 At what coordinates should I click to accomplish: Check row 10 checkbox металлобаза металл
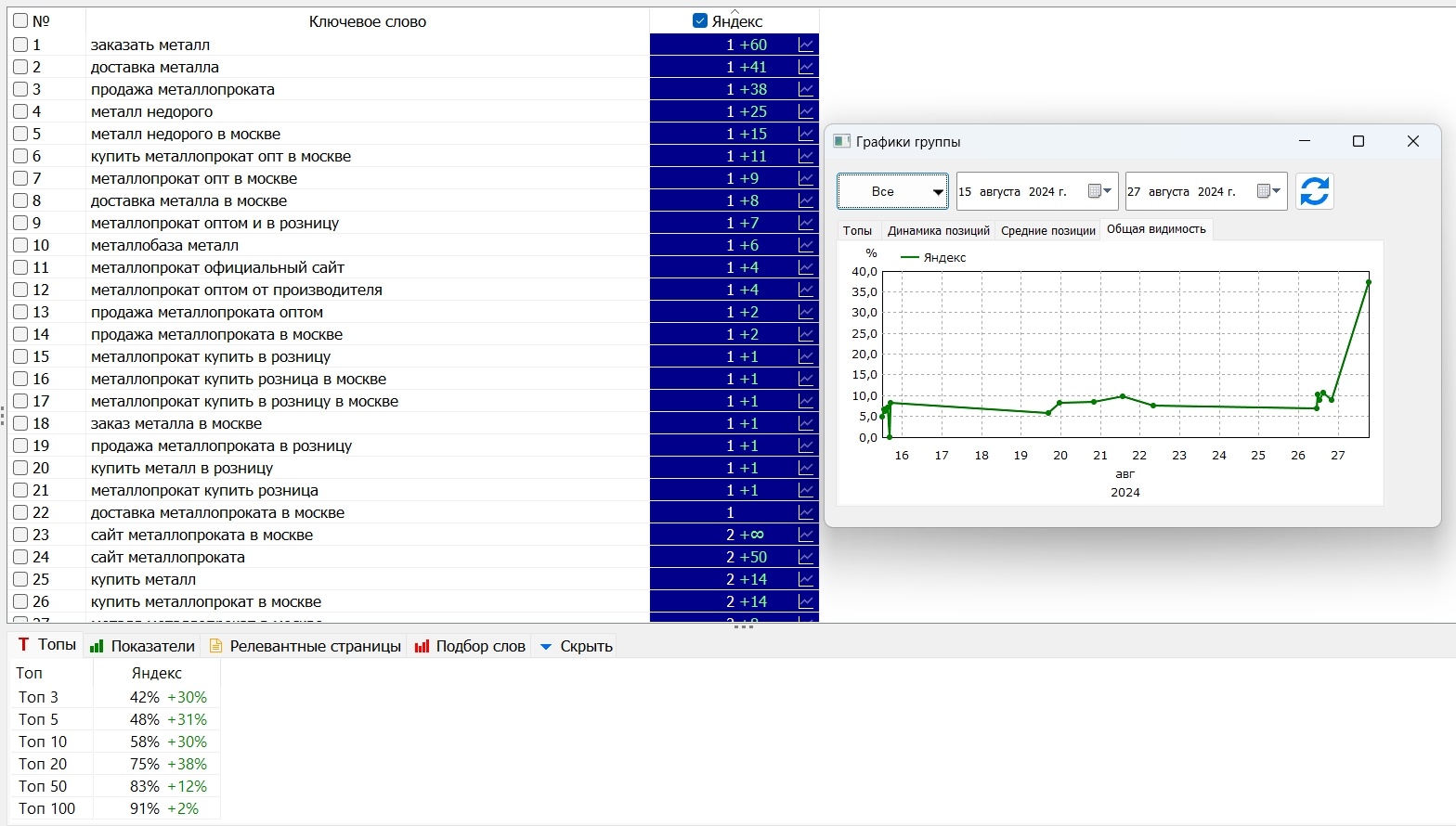point(20,245)
